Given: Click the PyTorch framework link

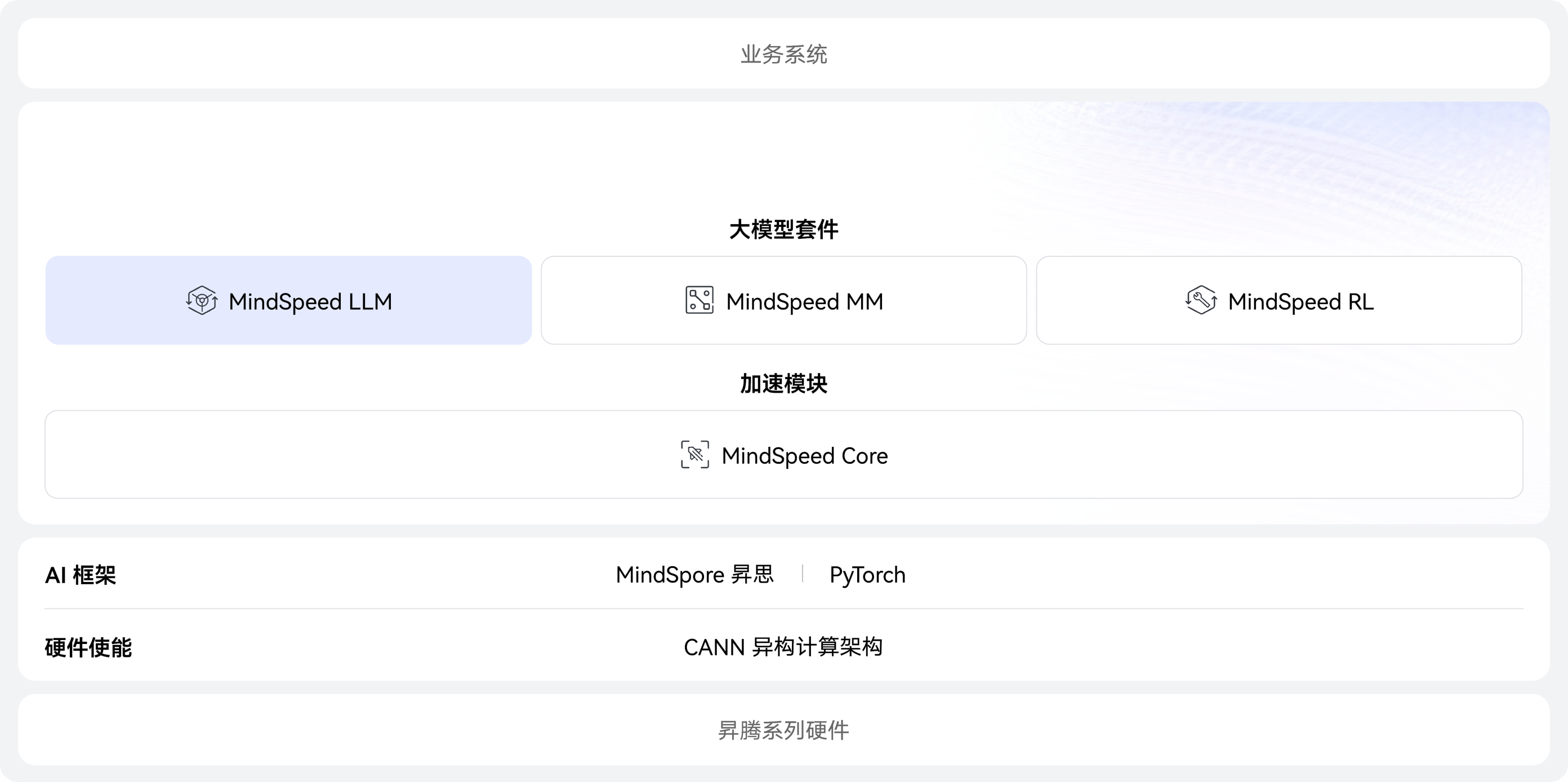Looking at the screenshot, I should point(867,575).
